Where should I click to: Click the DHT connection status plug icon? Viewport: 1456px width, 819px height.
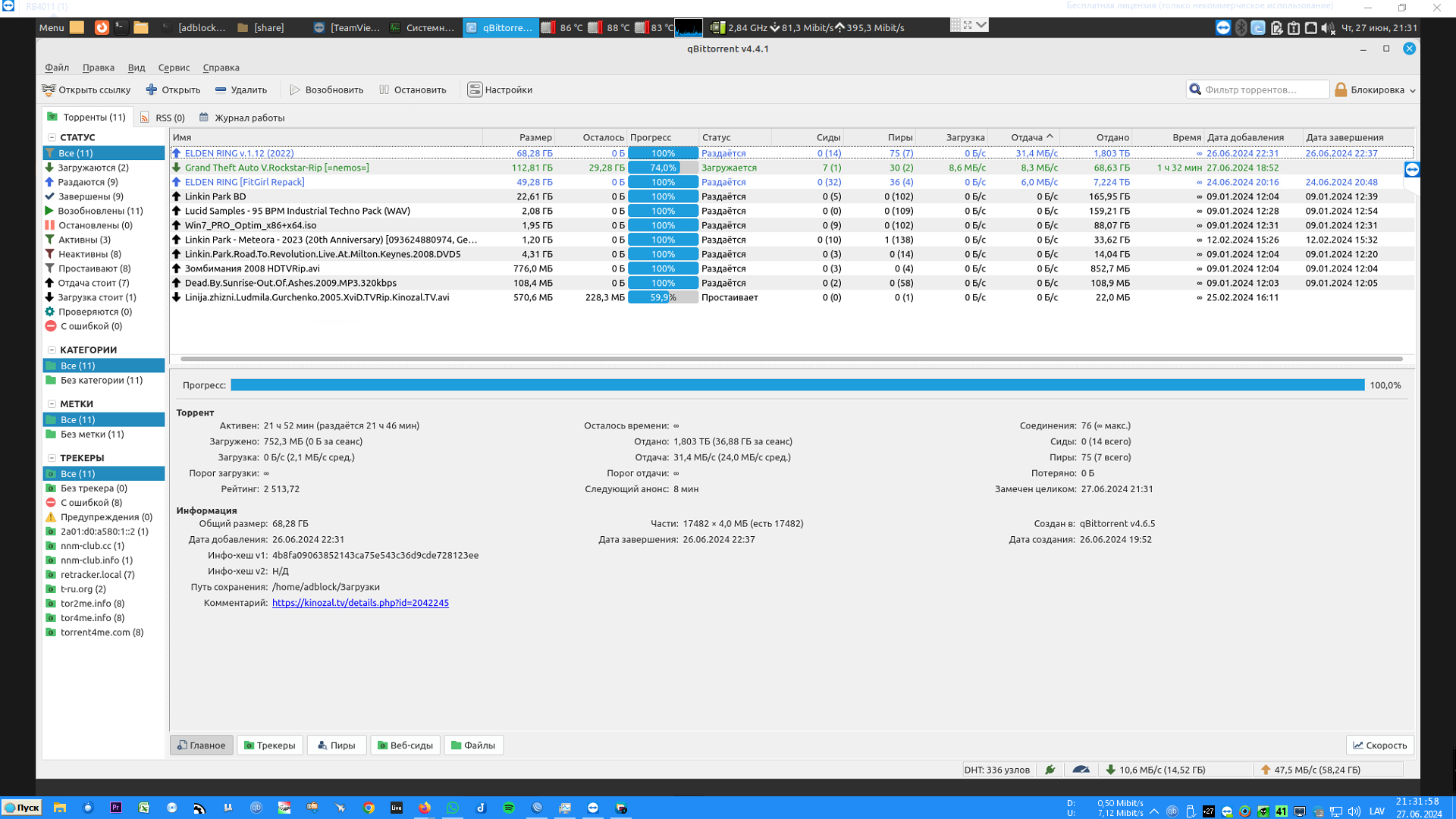[1050, 770]
